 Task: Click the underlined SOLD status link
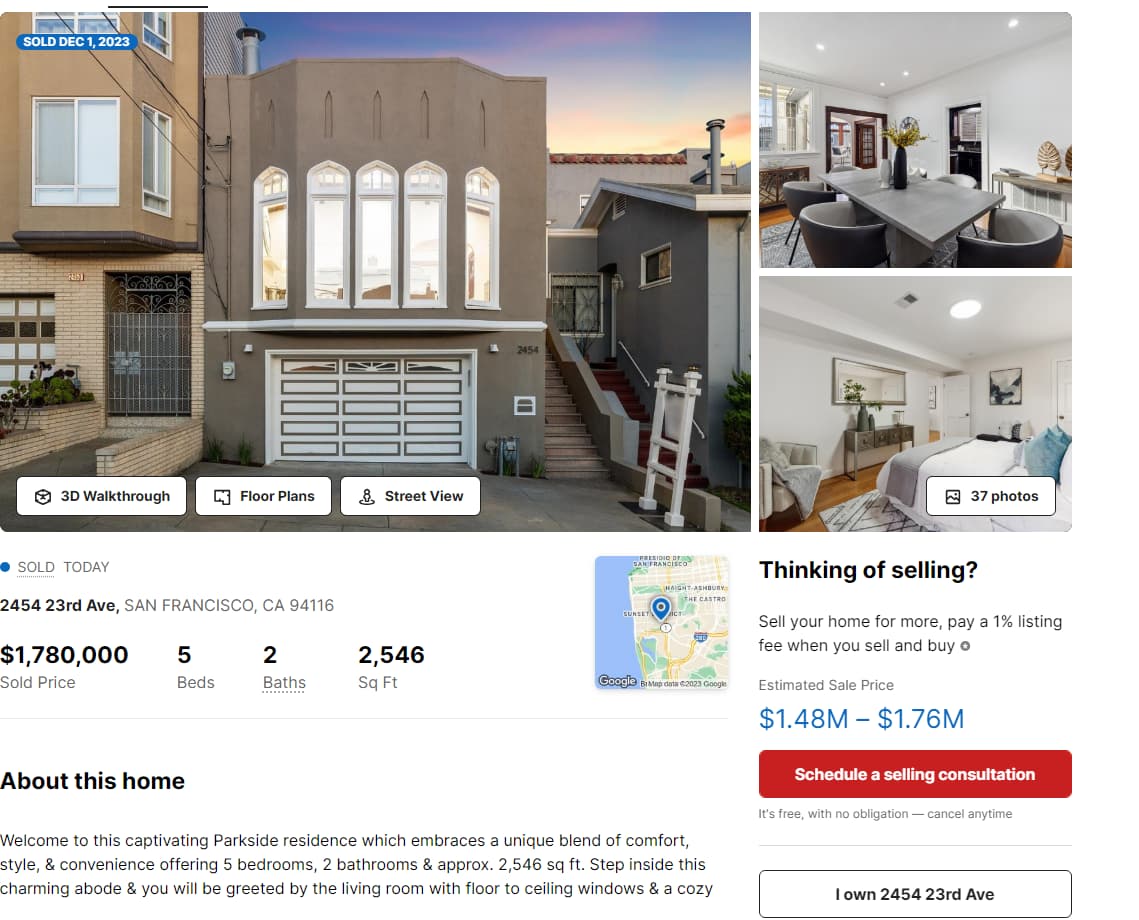(x=36, y=567)
